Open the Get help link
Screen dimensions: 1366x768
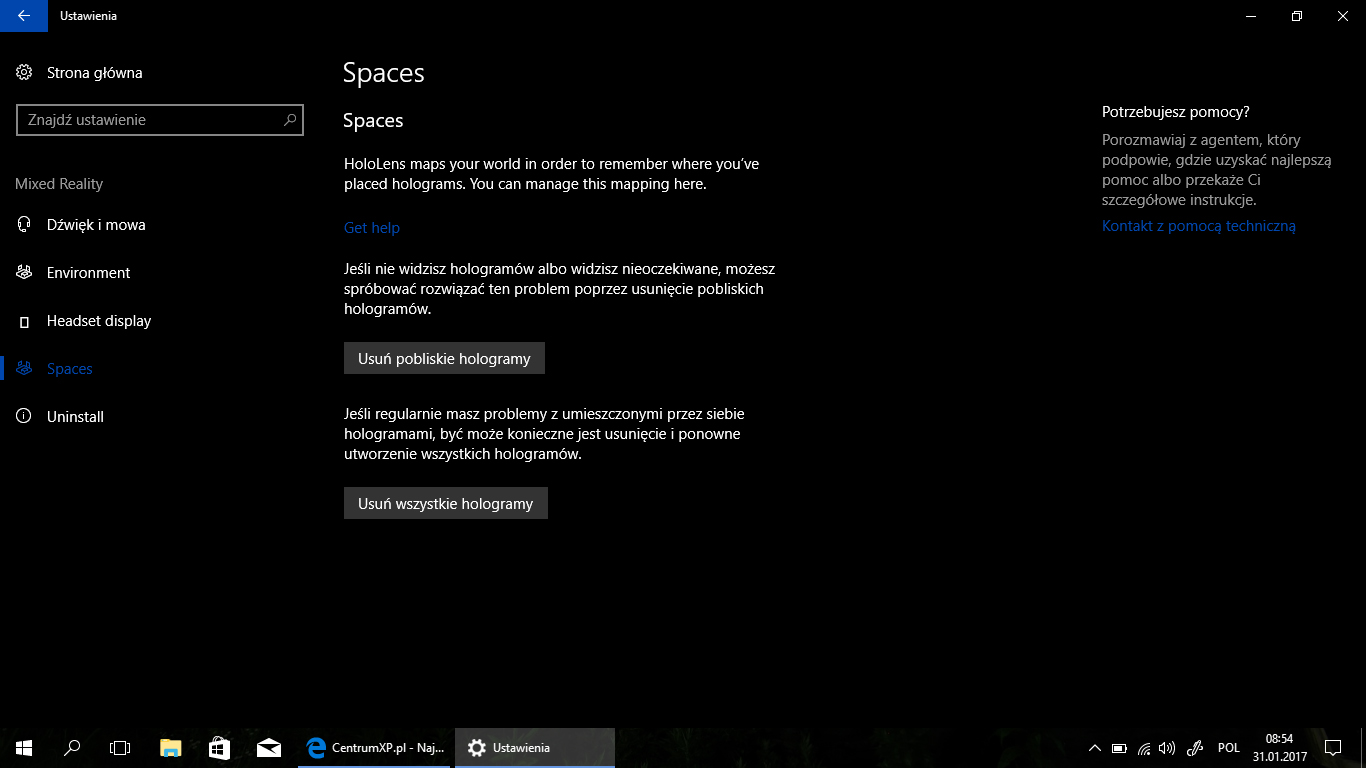pyautogui.click(x=372, y=228)
